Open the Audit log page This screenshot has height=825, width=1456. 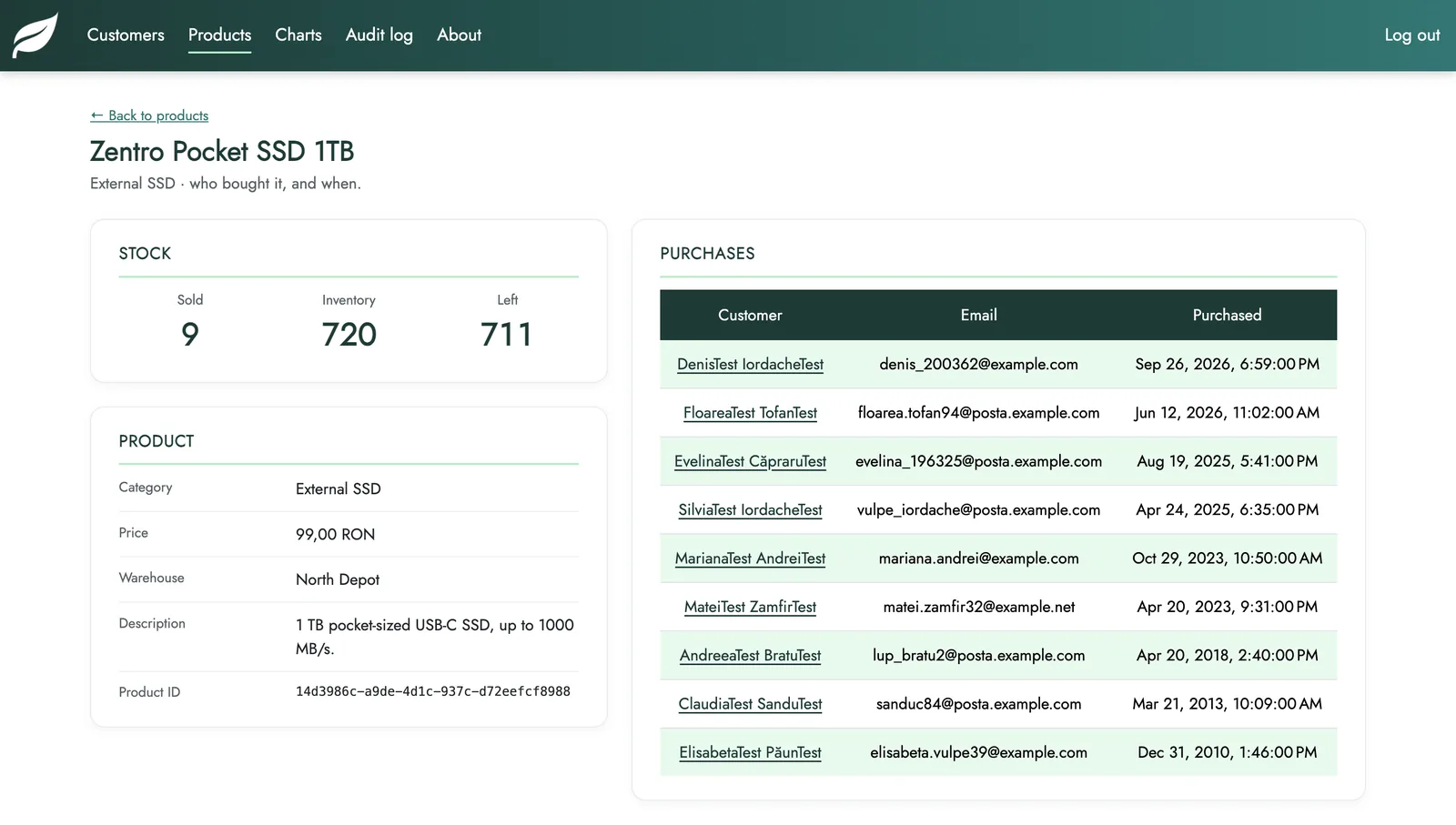point(379,35)
